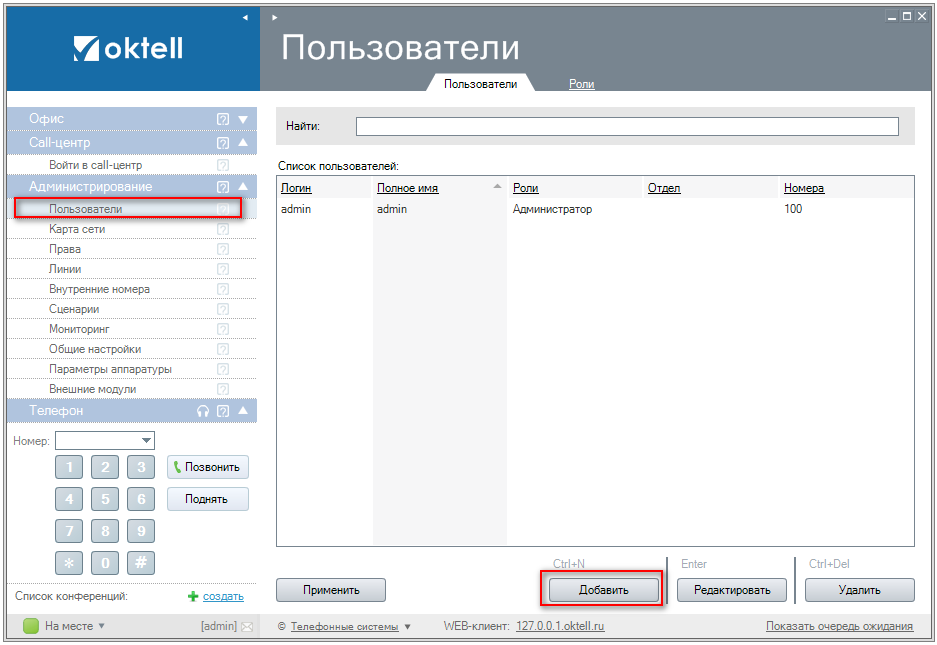Screen dimensions: 937x645
Task: Click the envelope icon beside [admin]
Action: [x=247, y=627]
